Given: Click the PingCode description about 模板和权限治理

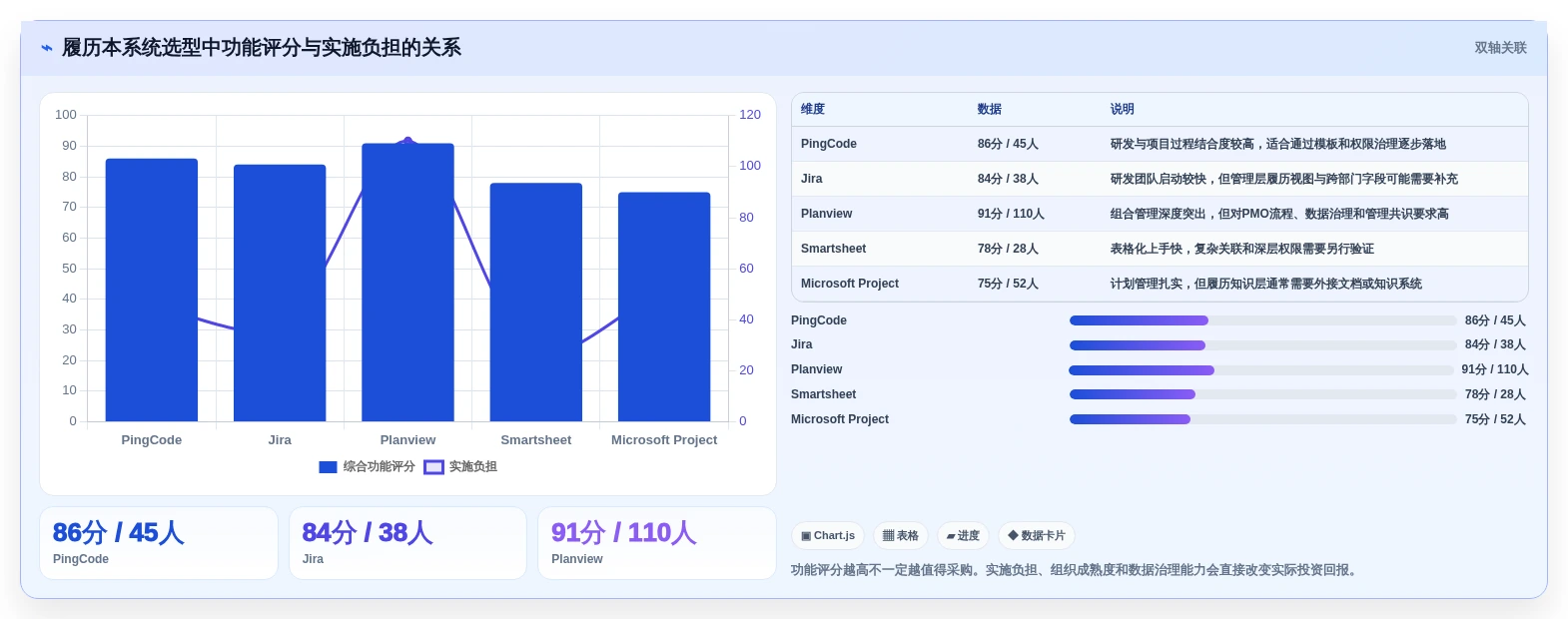Looking at the screenshot, I should (x=1278, y=144).
